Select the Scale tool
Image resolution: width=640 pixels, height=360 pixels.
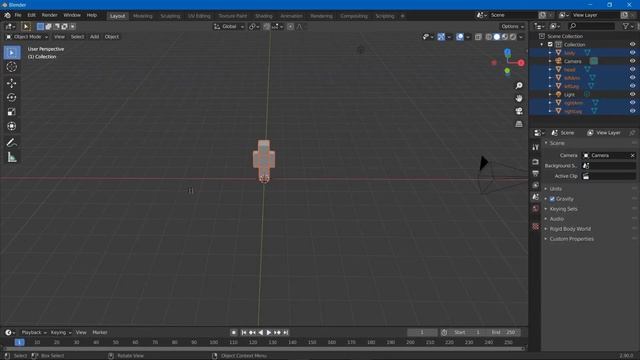pos(11,112)
